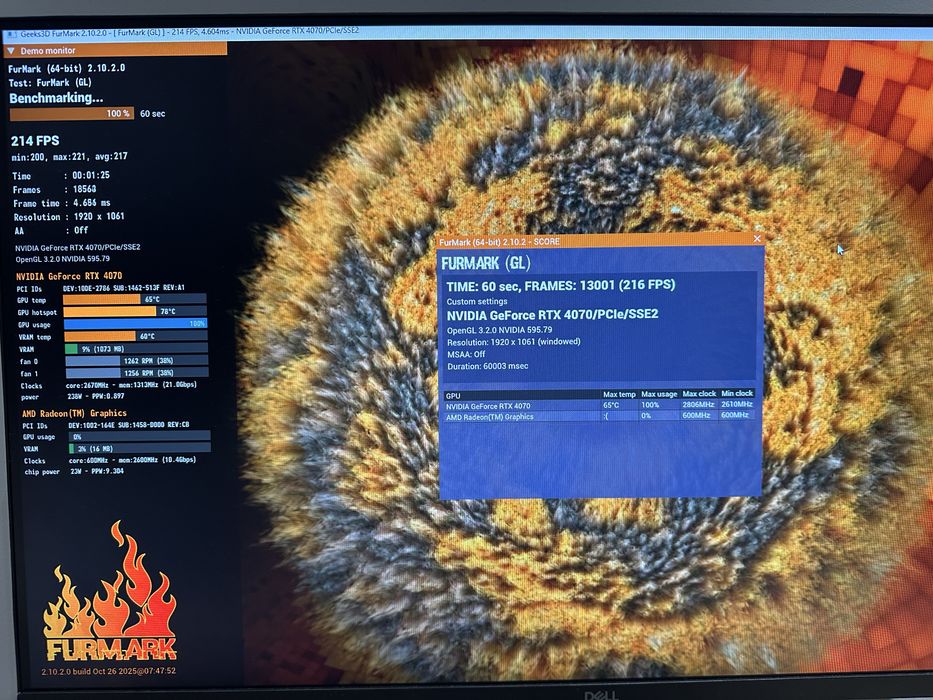This screenshot has height=700, width=933.
Task: Click the 2610MHz min clock cell
Action: tap(737, 404)
